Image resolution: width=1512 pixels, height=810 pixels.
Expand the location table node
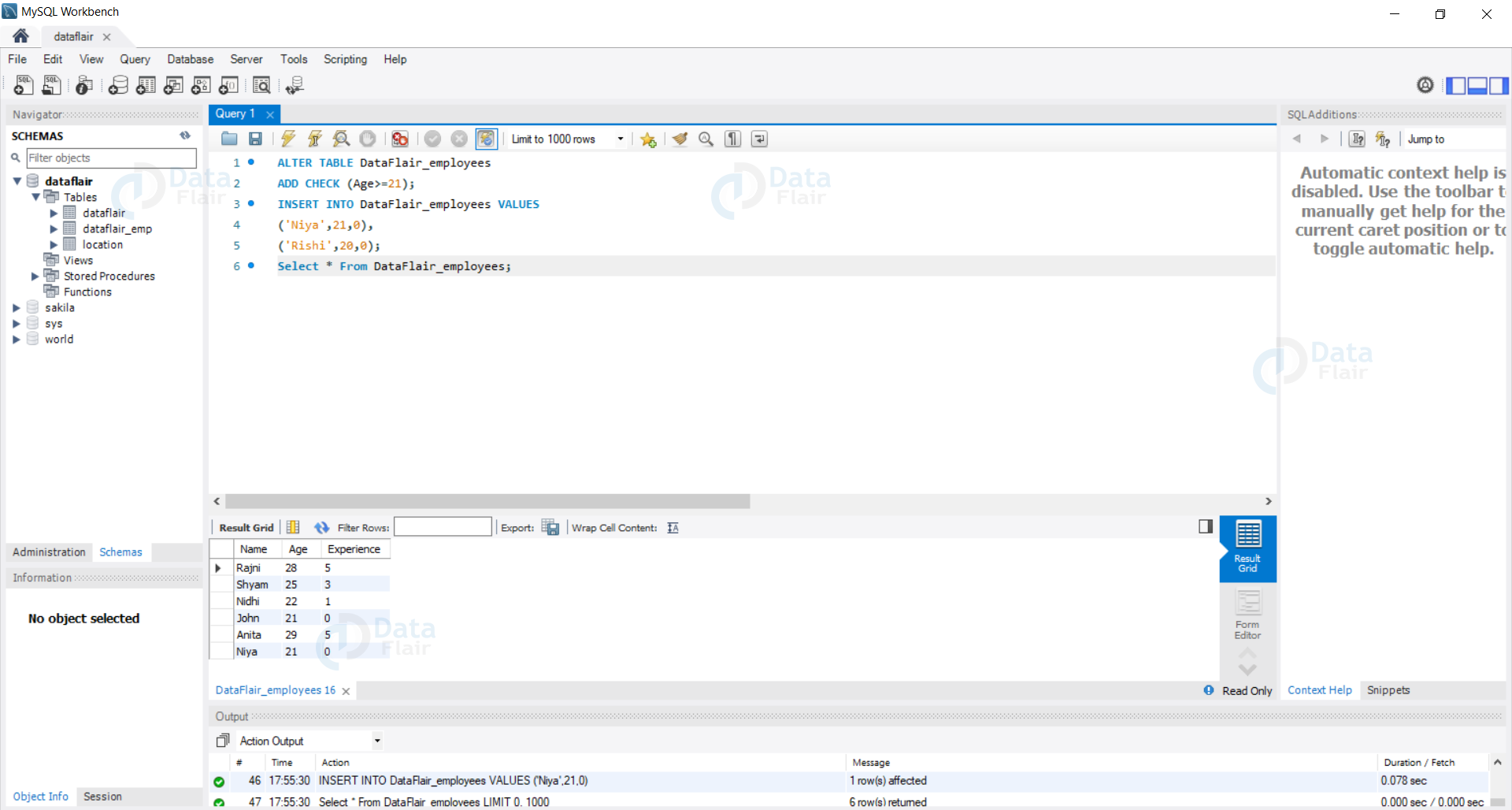click(x=54, y=244)
